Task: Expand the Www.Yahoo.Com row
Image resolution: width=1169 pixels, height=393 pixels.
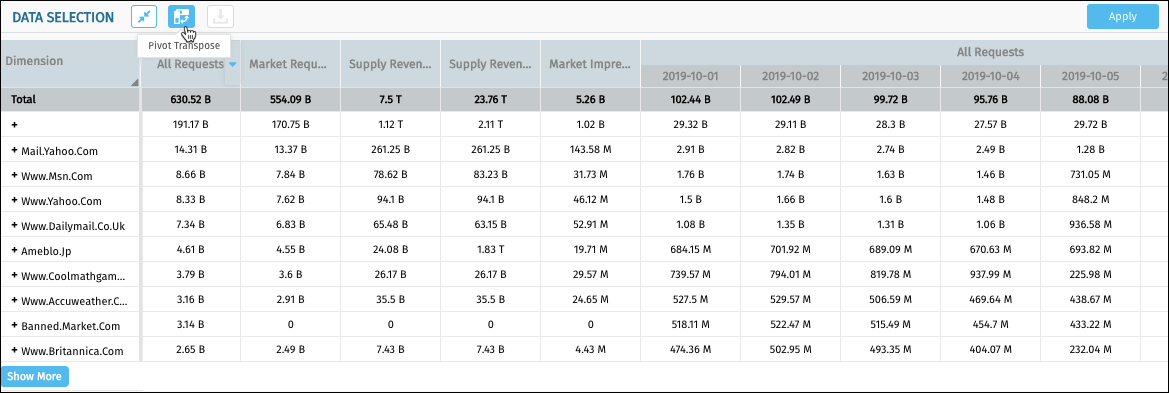Action: click(14, 201)
